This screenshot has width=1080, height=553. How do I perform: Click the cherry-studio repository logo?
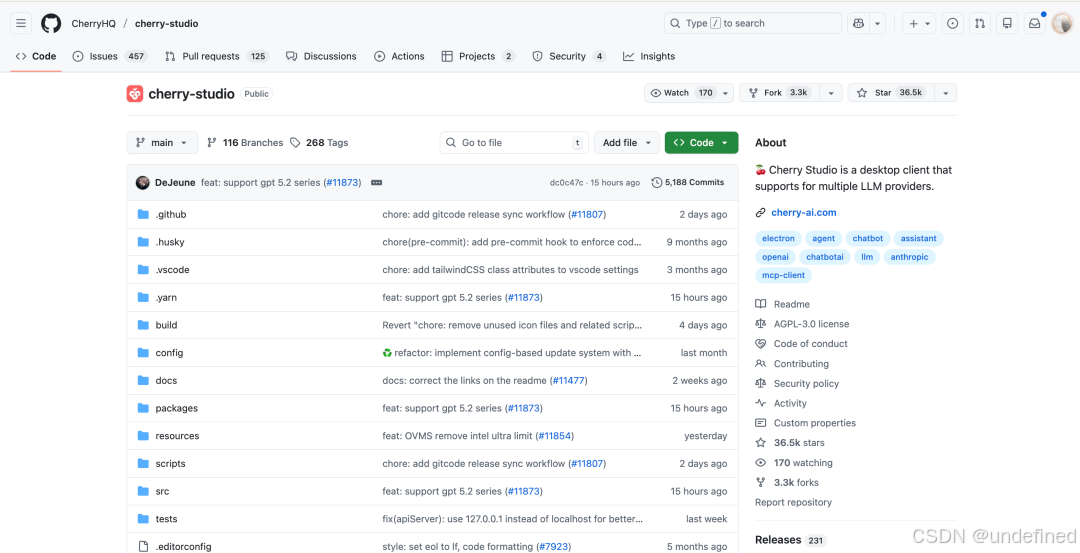coord(135,94)
